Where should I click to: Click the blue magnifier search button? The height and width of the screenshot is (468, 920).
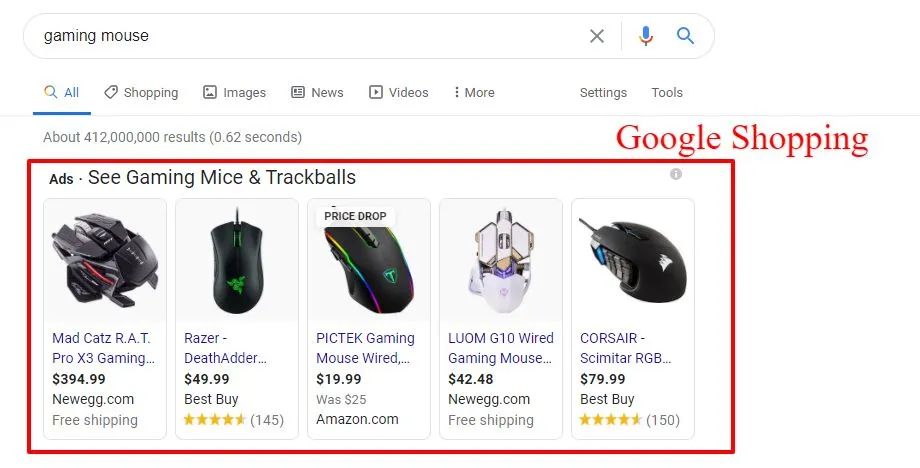tap(685, 36)
